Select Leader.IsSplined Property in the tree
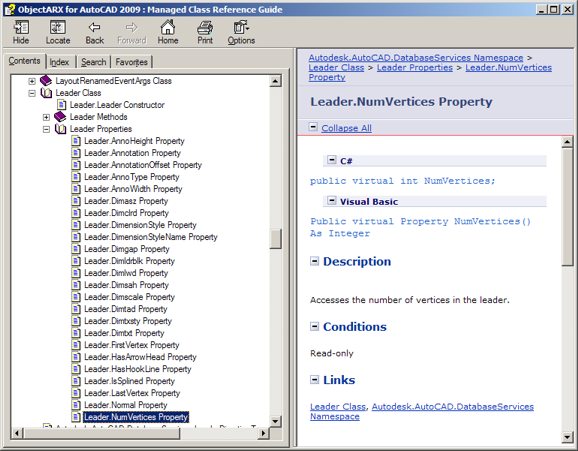Viewport: 578px width, 451px height. coord(129,381)
